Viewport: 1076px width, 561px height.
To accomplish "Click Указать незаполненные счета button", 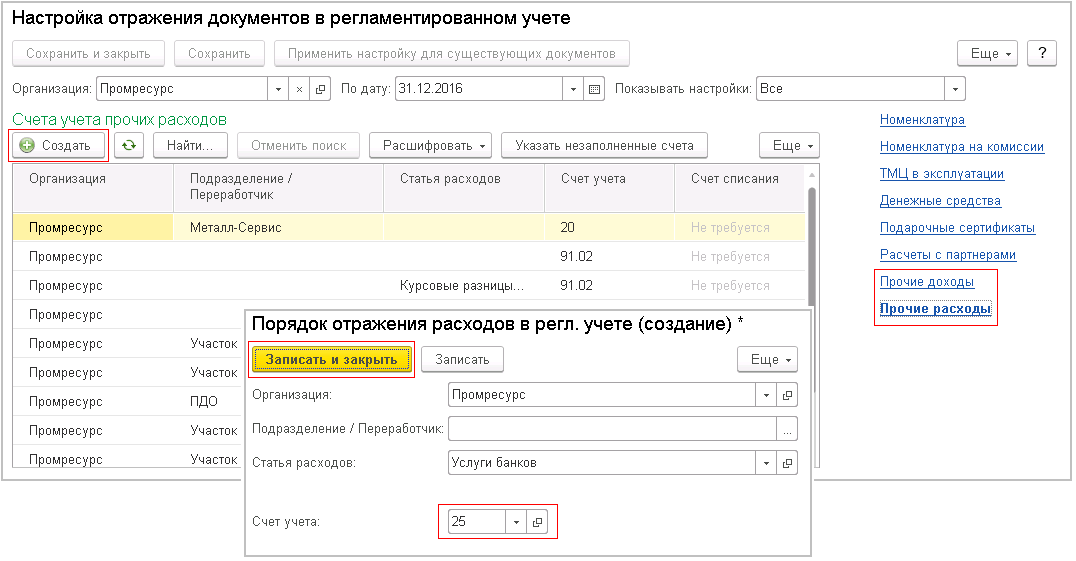I will [x=604, y=145].
